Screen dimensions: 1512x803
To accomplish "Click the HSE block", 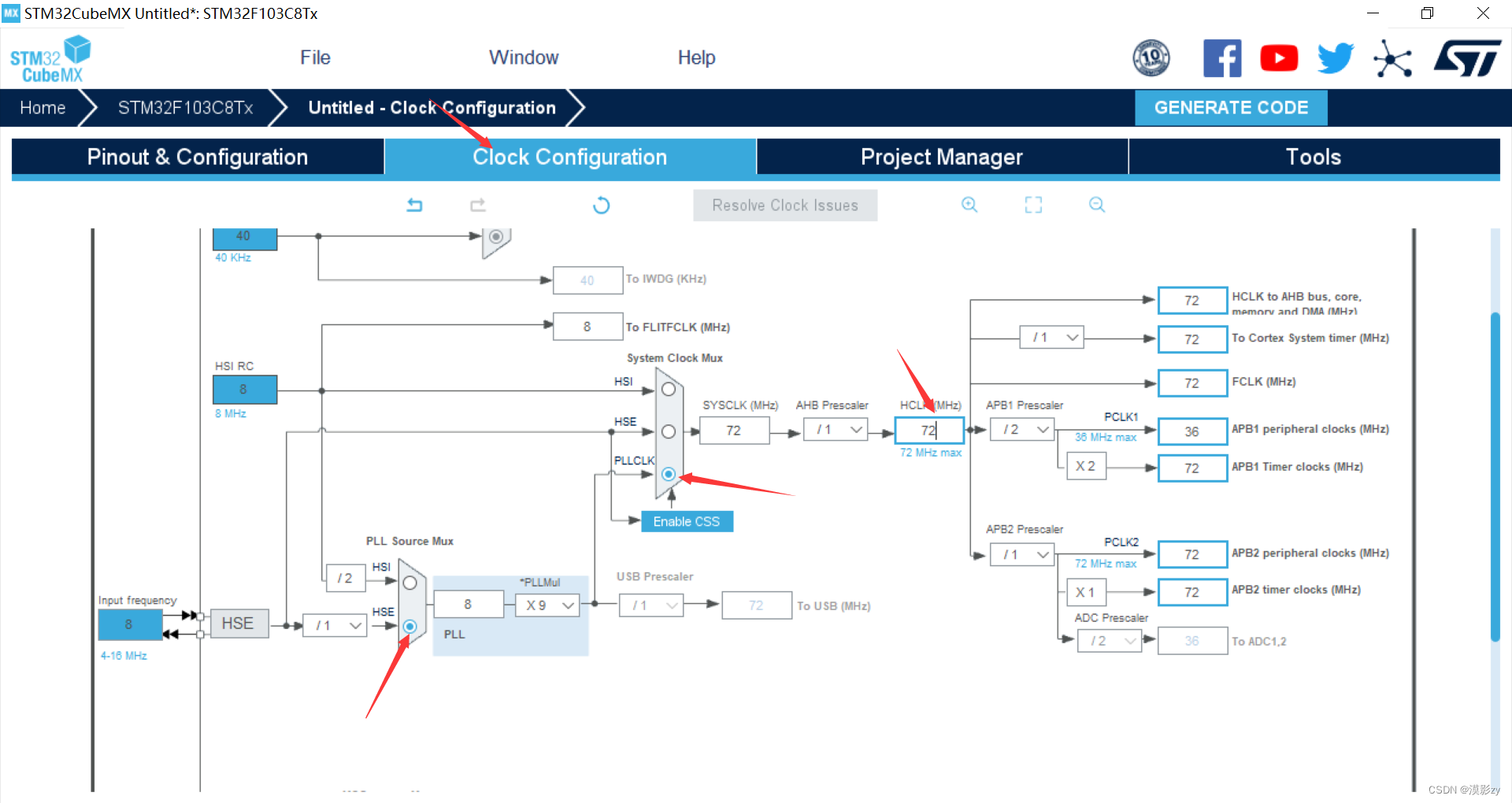I will 238,624.
